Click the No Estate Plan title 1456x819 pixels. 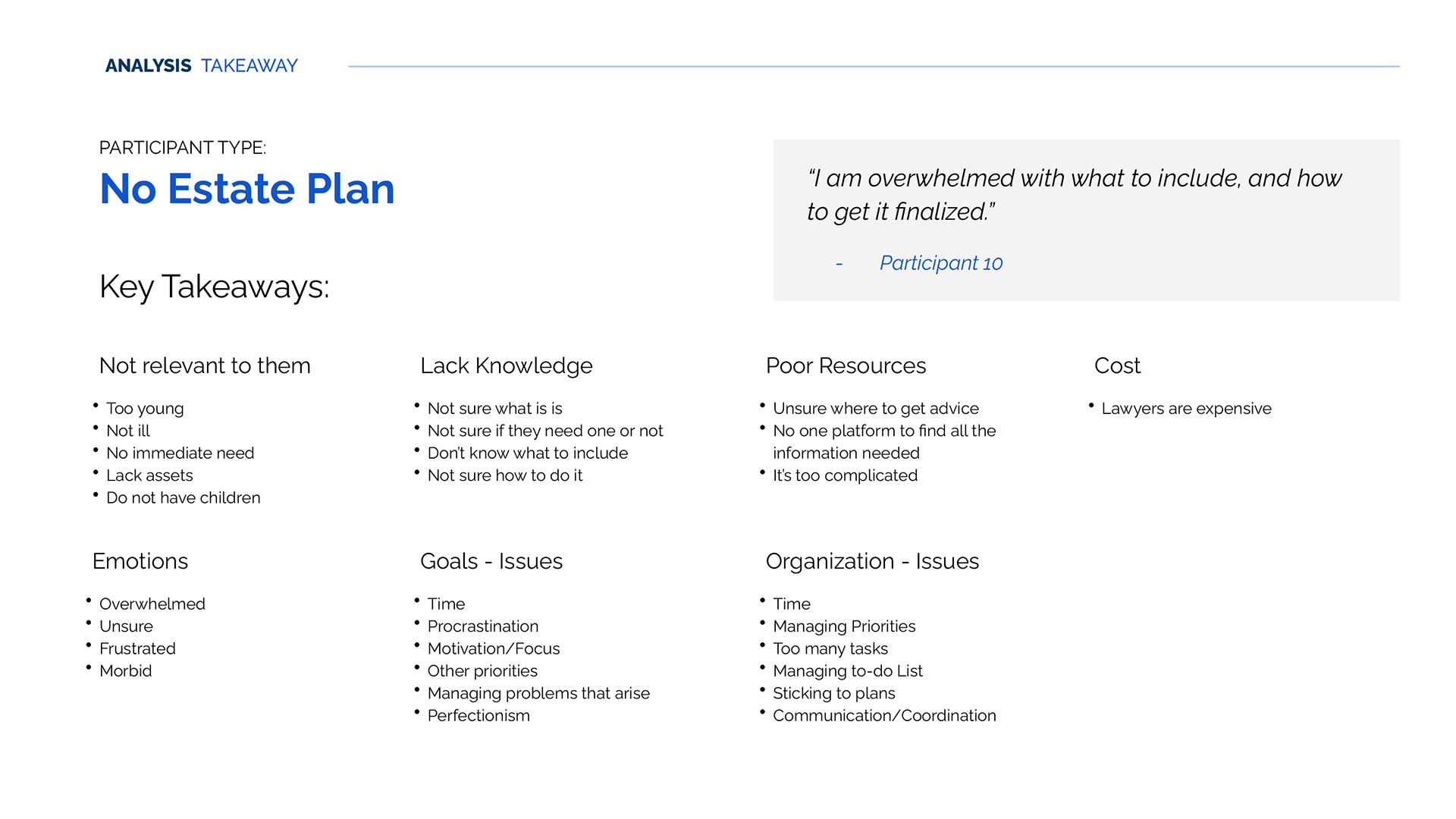click(x=247, y=189)
